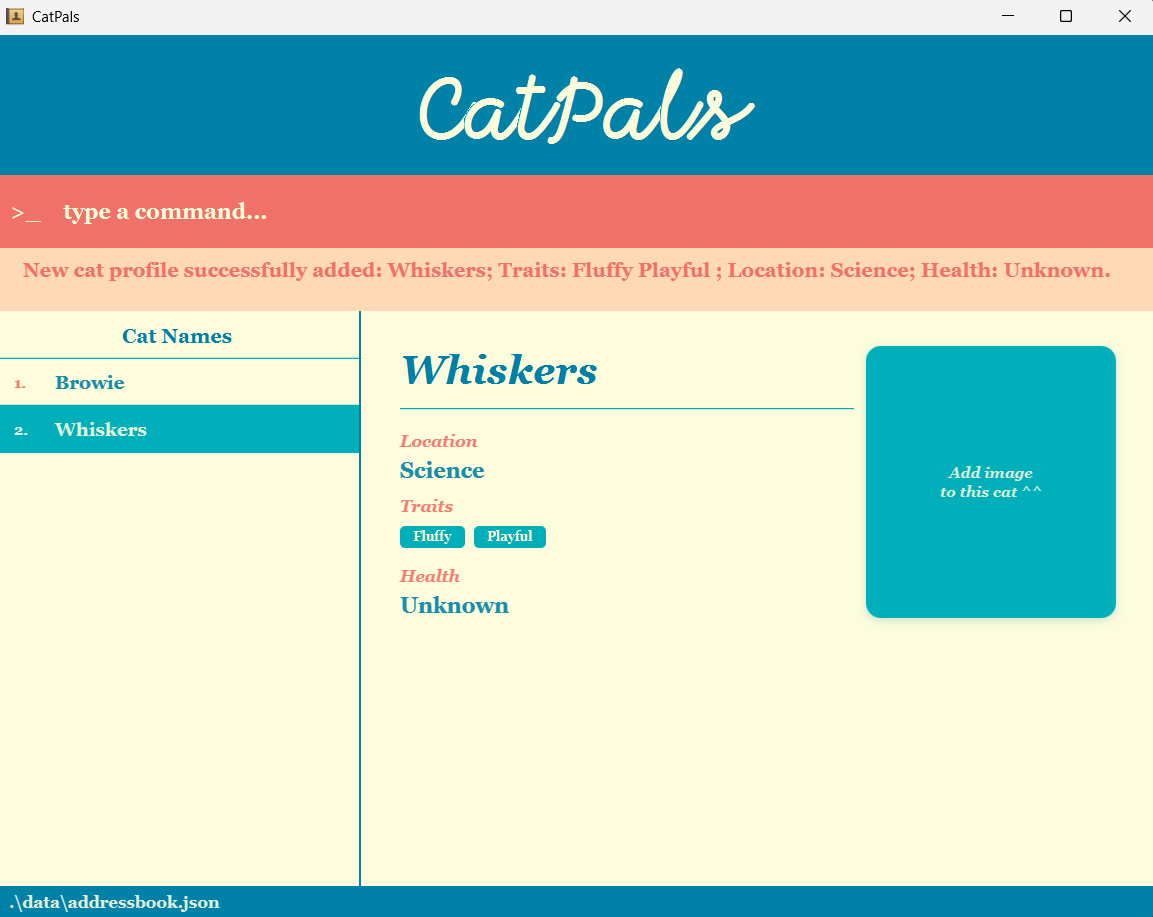Select Browie from the cat list
This screenshot has width=1153, height=917.
[x=89, y=382]
